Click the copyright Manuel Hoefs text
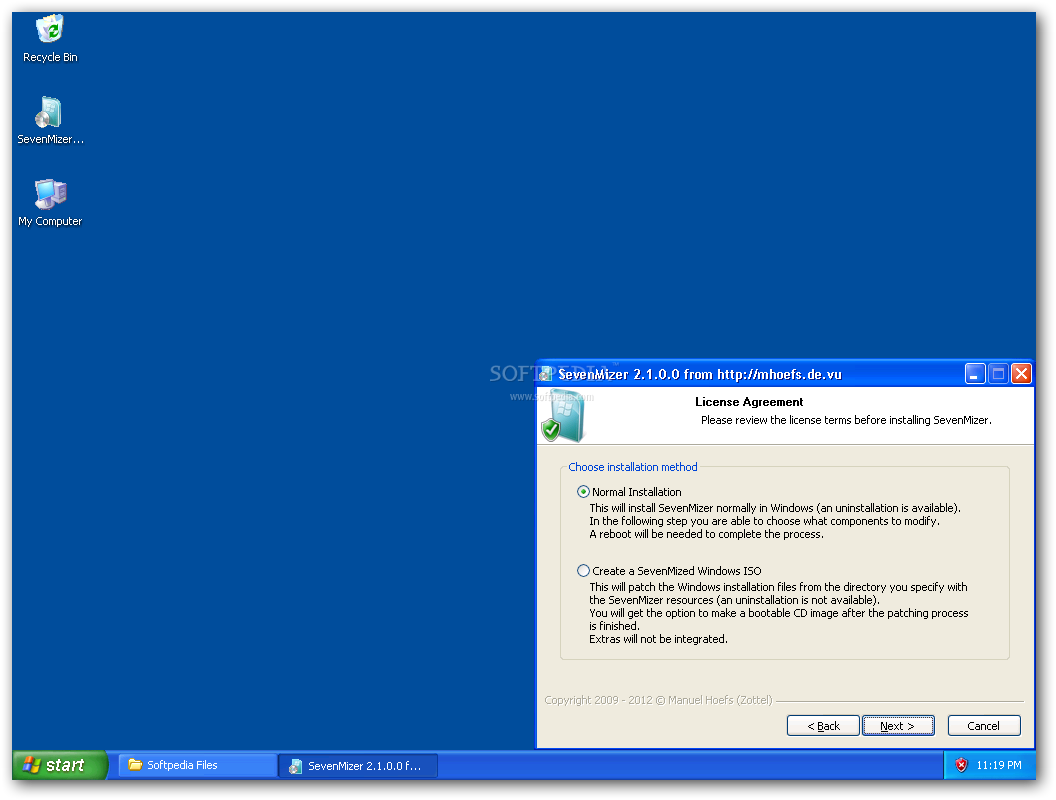Screen dimensions: 1056x800 658,700
